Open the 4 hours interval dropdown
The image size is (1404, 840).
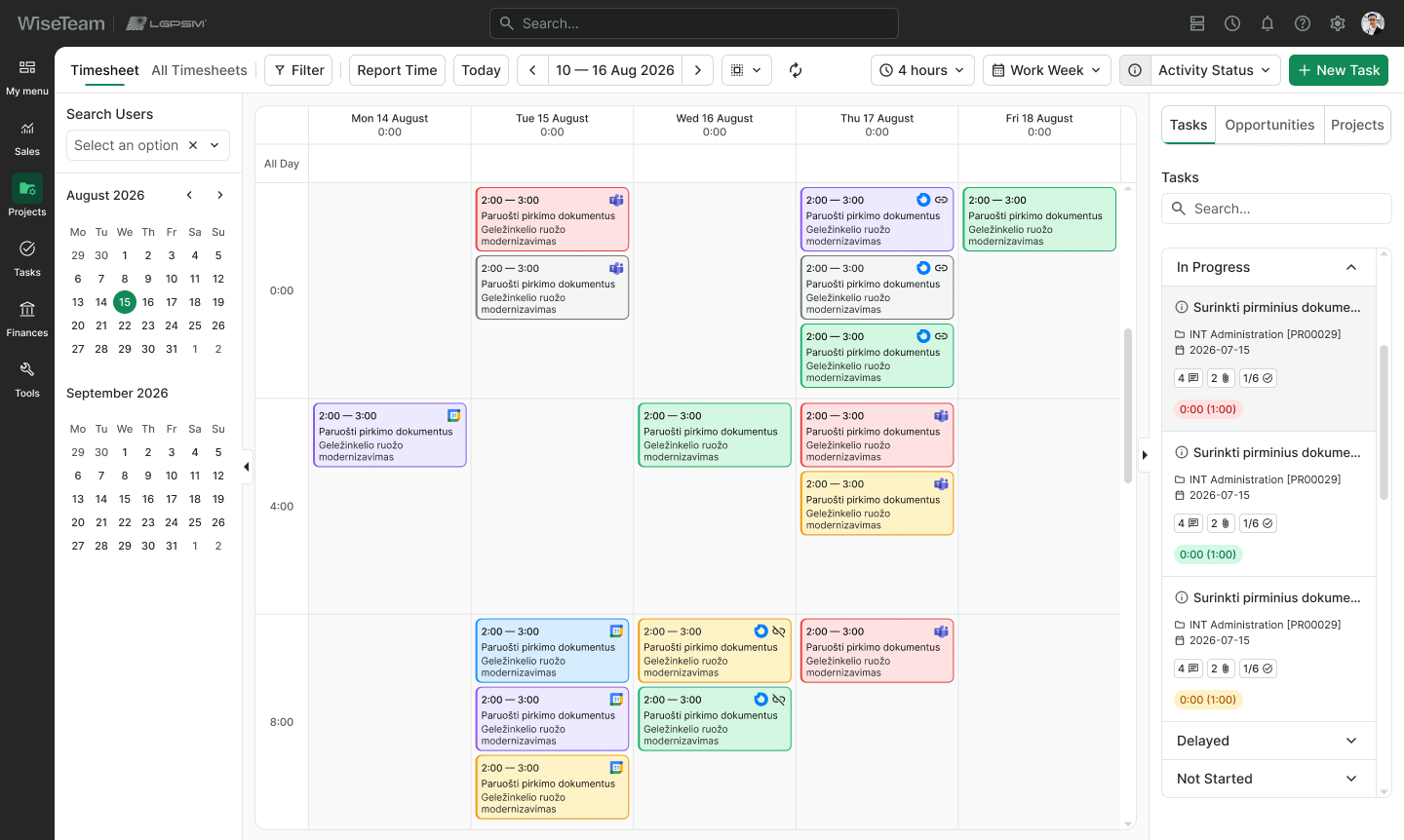coord(922,70)
